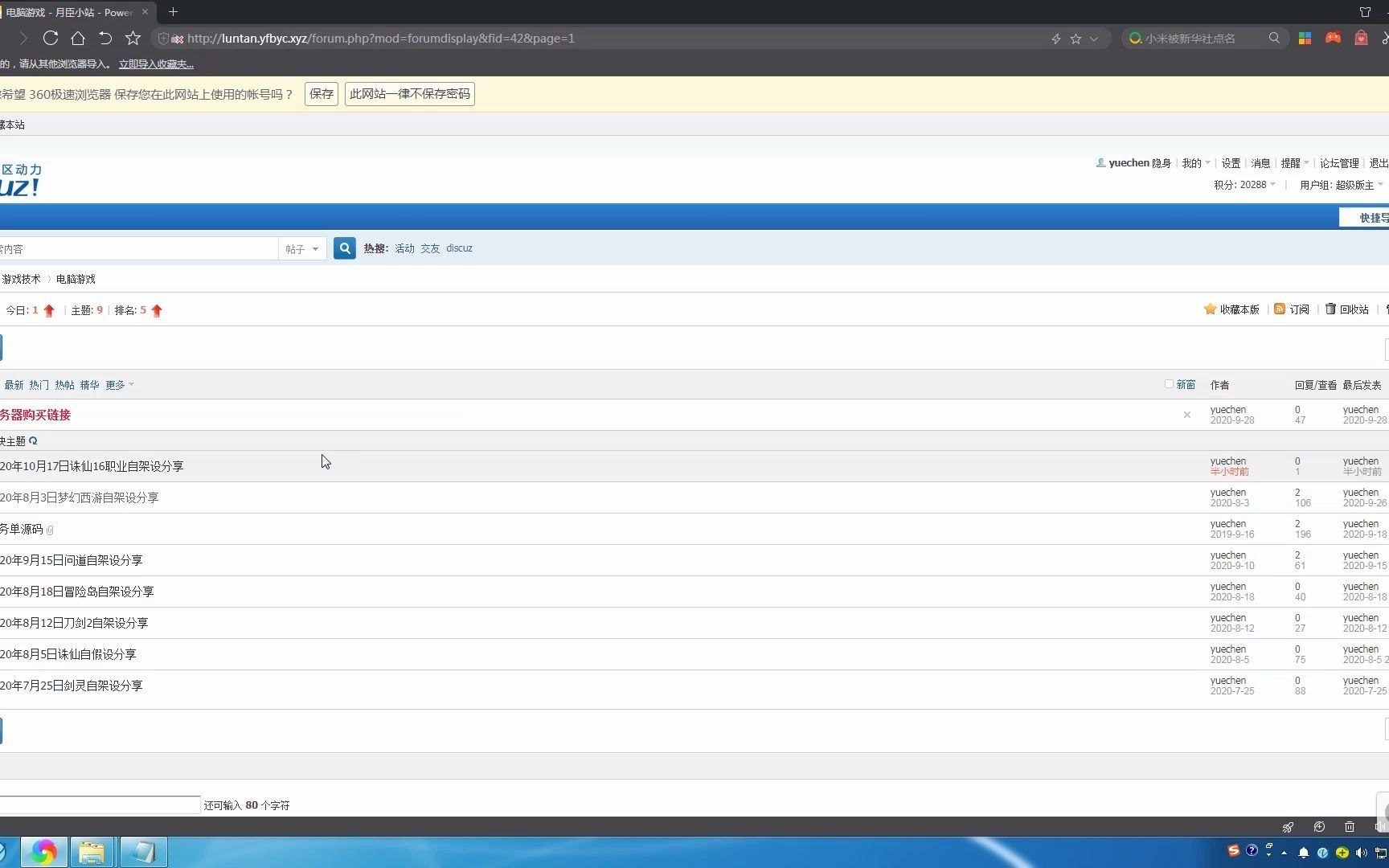
Task: Click the refresh icon beside 主题
Action: click(33, 440)
